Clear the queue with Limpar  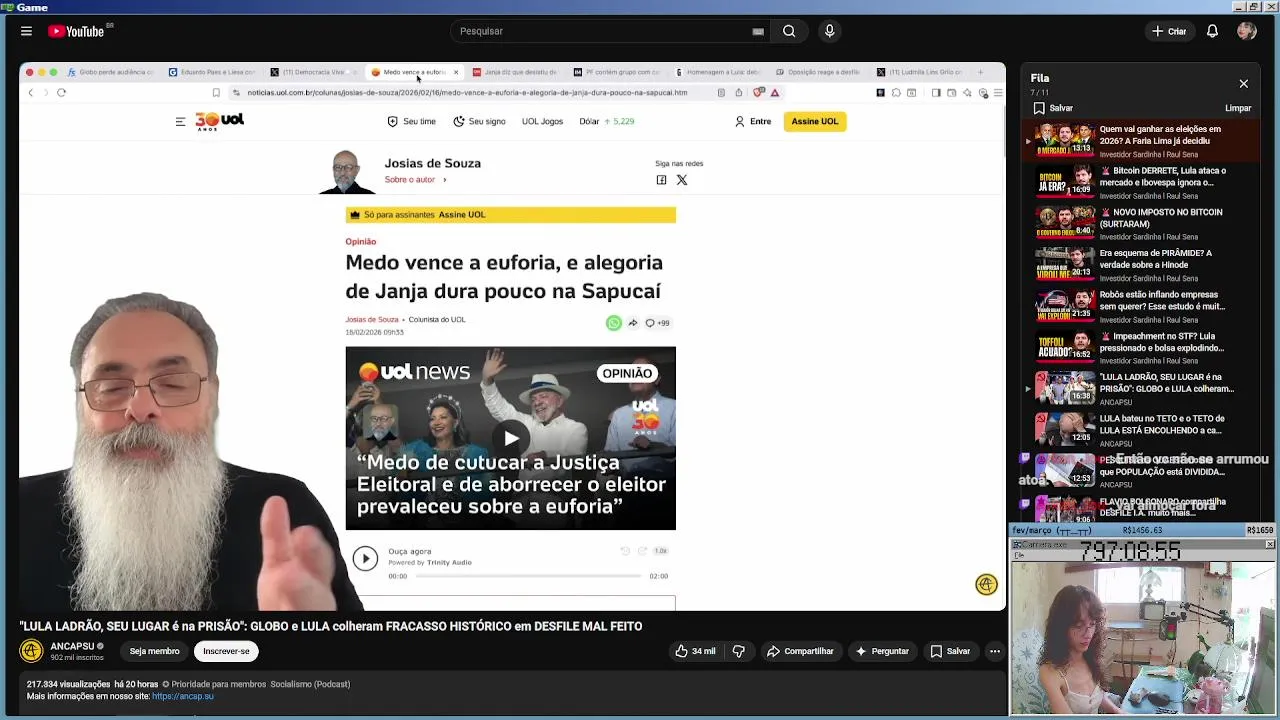pyautogui.click(x=1238, y=108)
